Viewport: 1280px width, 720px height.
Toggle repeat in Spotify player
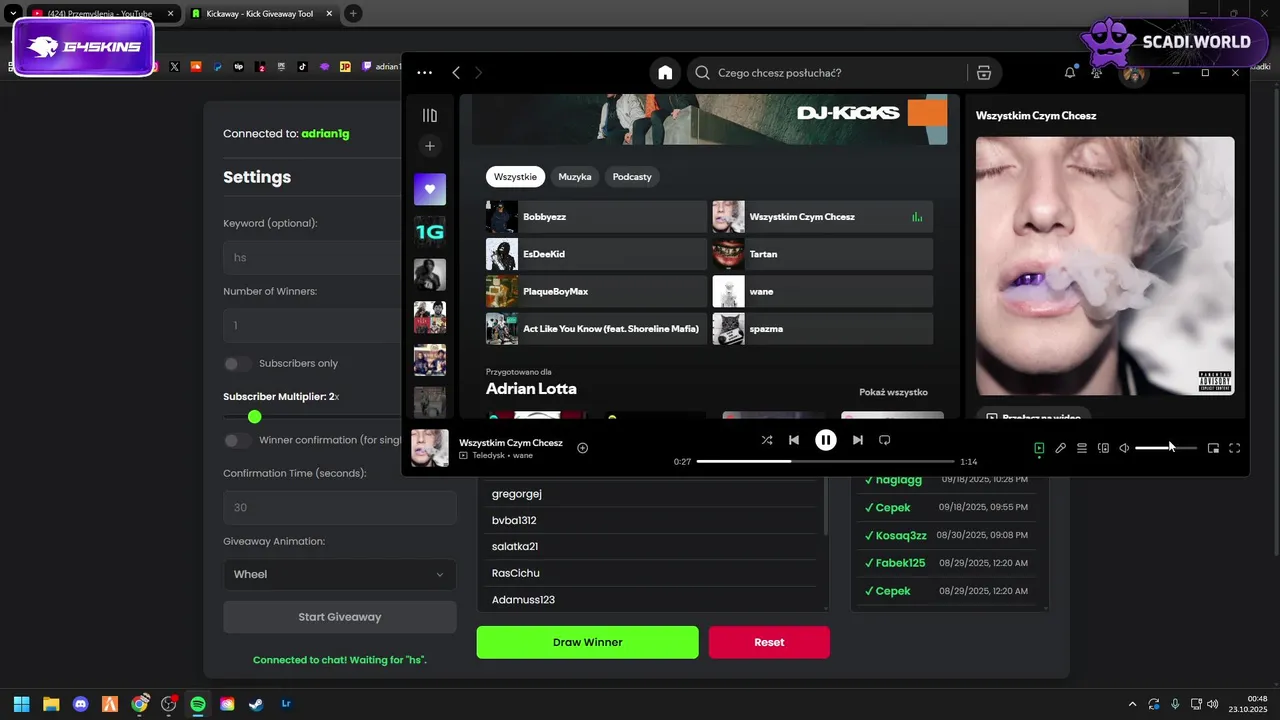884,440
